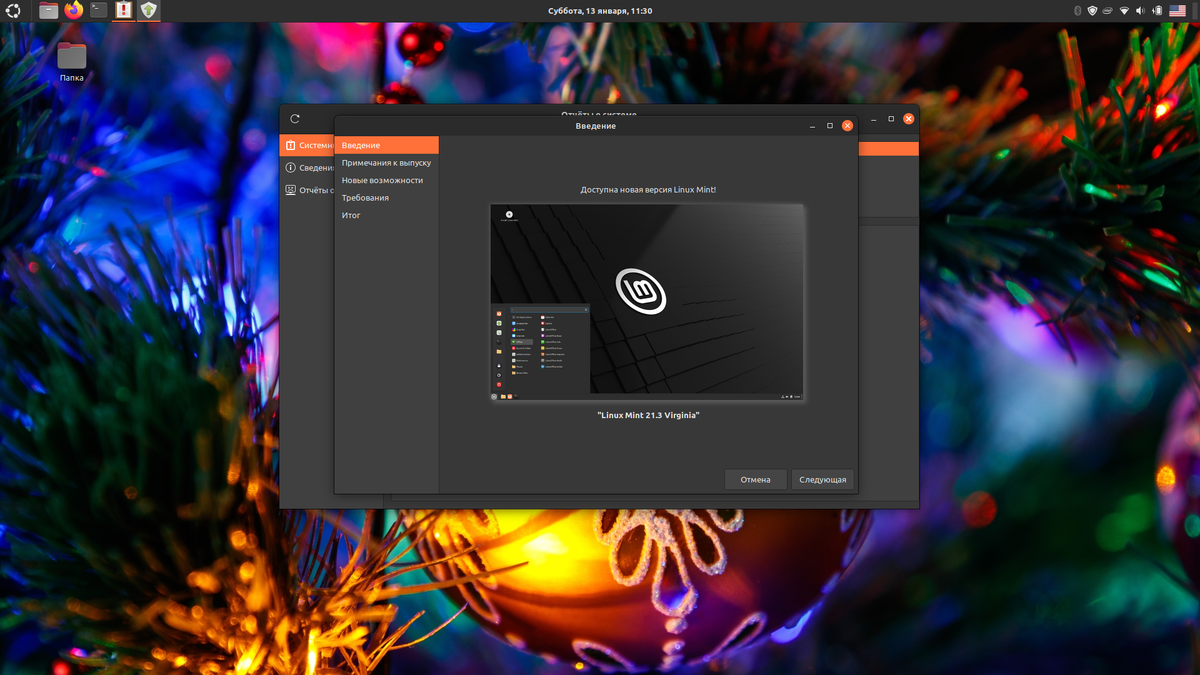Select Итог in the sidebar
The height and width of the screenshot is (675, 1200).
point(386,215)
